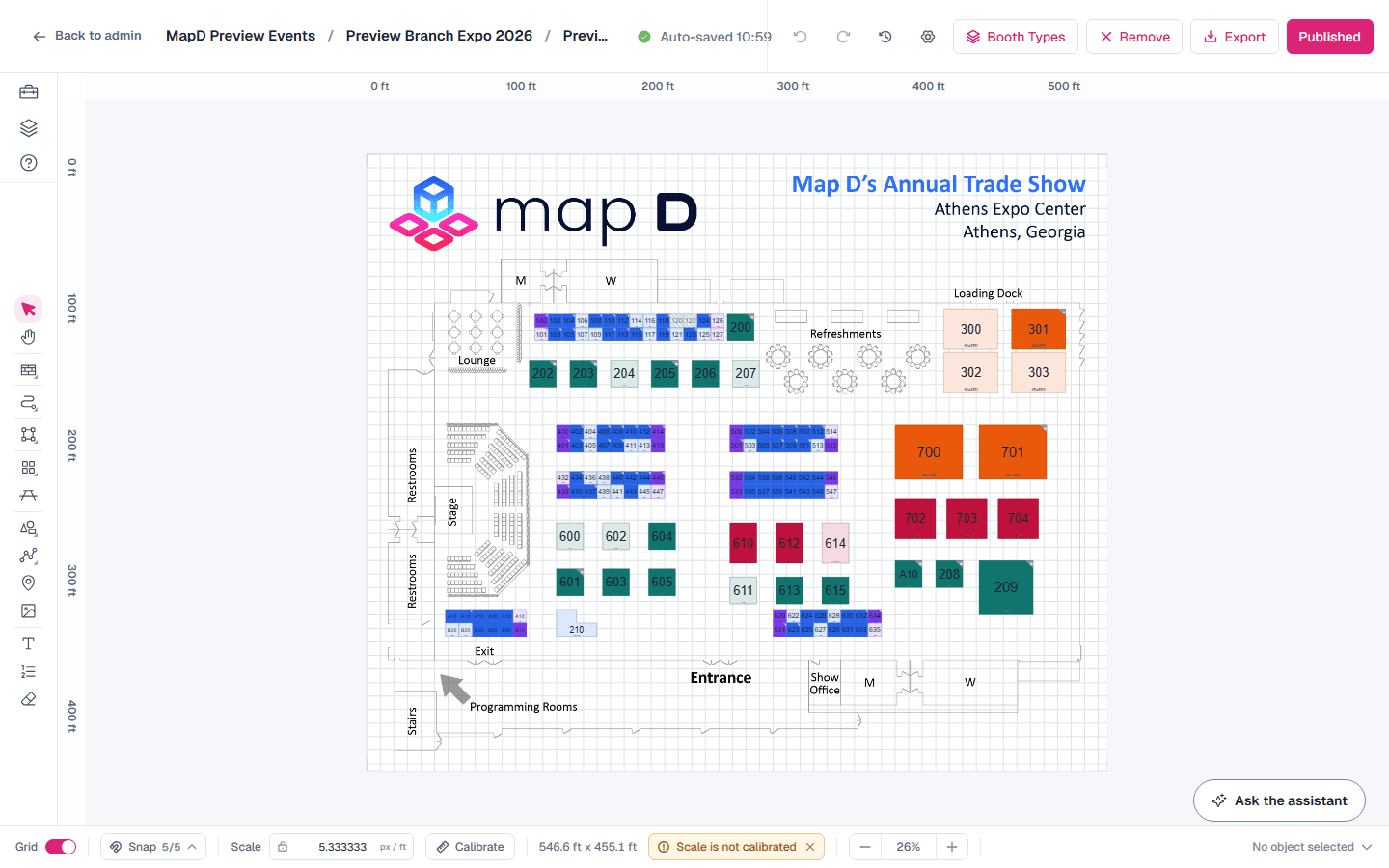The height and width of the screenshot is (868, 1389).
Task: Click the Published status button
Action: point(1329,37)
